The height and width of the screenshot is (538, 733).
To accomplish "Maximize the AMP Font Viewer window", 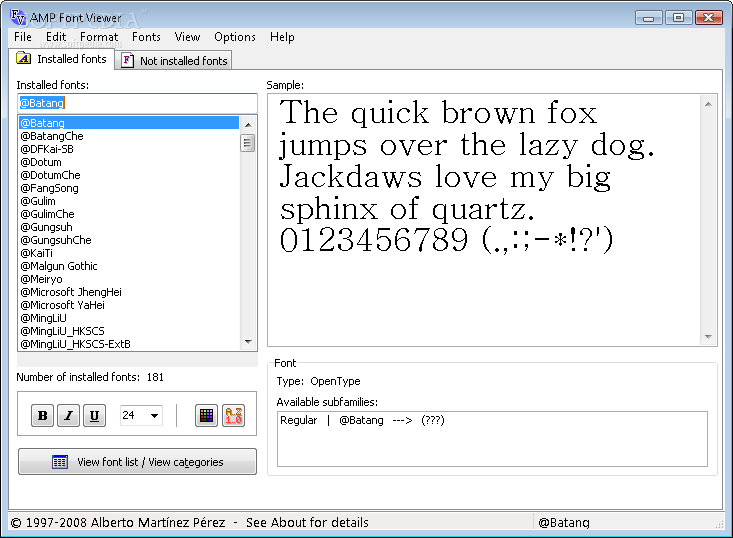I will pos(678,18).
